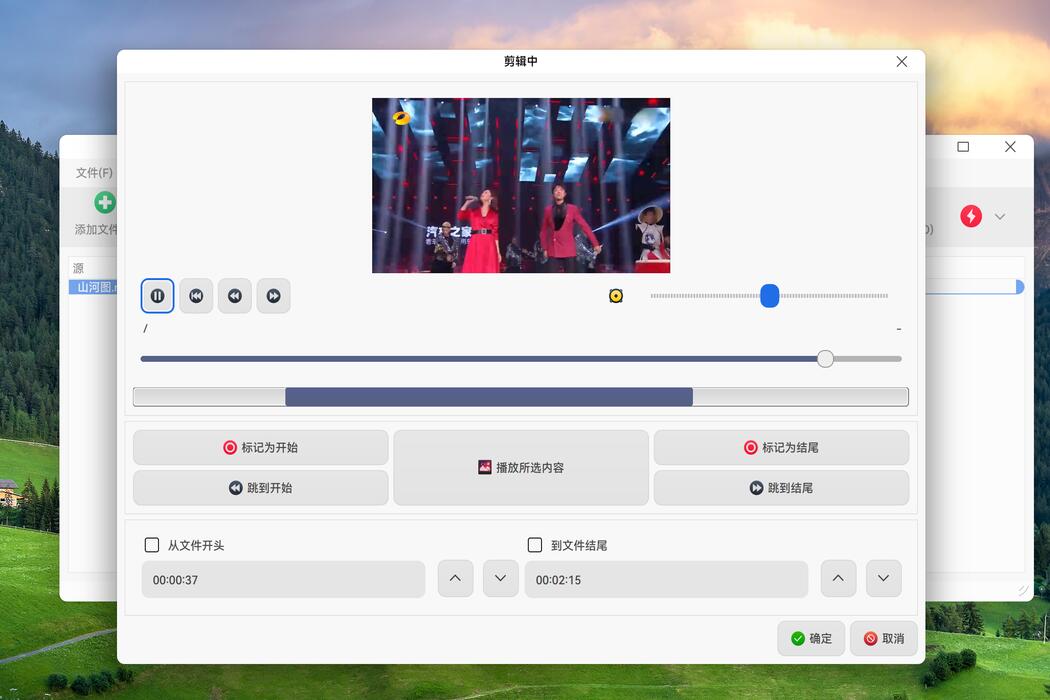
Task: Confirm with the 确定 button
Action: click(x=811, y=638)
